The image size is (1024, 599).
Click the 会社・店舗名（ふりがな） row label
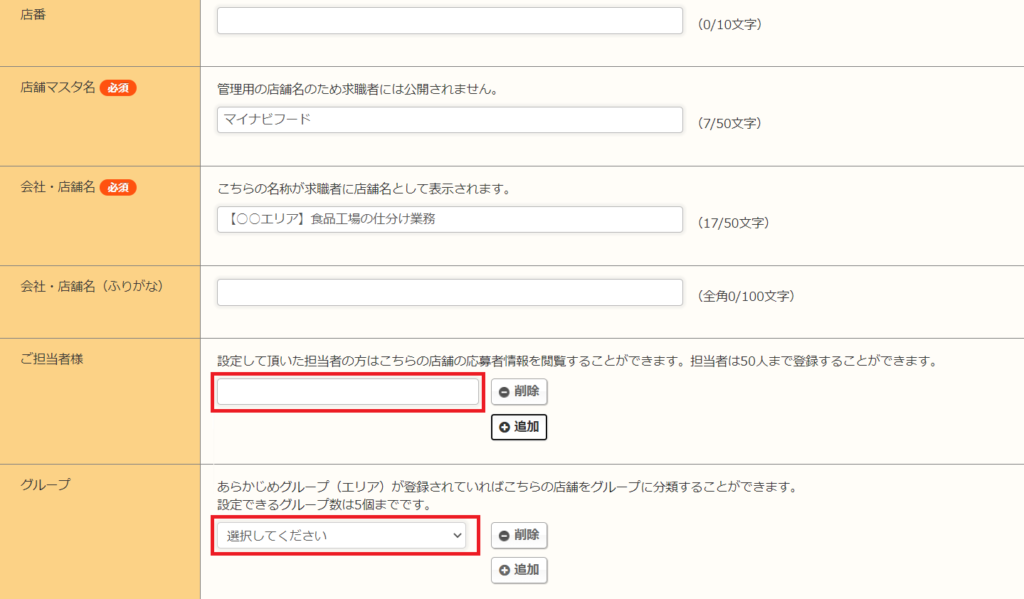coord(92,286)
